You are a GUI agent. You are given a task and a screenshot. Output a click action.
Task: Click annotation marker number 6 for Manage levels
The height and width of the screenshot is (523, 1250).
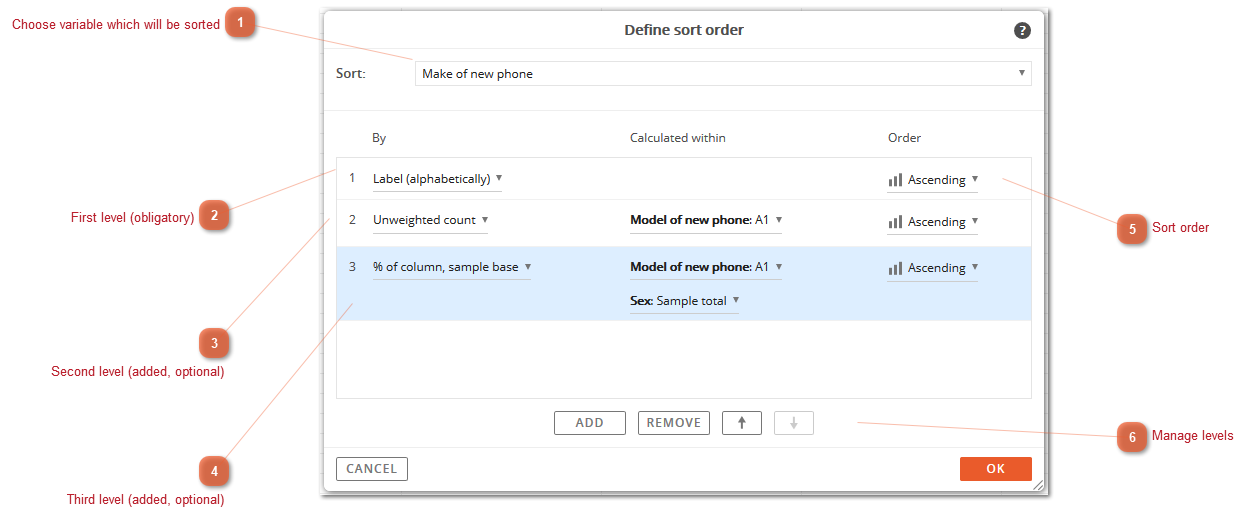1132,436
